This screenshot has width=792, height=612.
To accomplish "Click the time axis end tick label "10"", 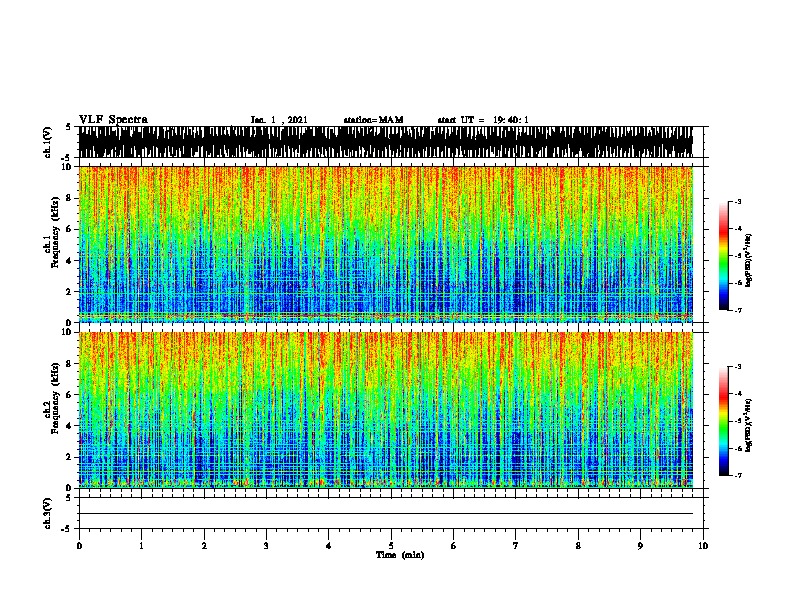I will [703, 546].
